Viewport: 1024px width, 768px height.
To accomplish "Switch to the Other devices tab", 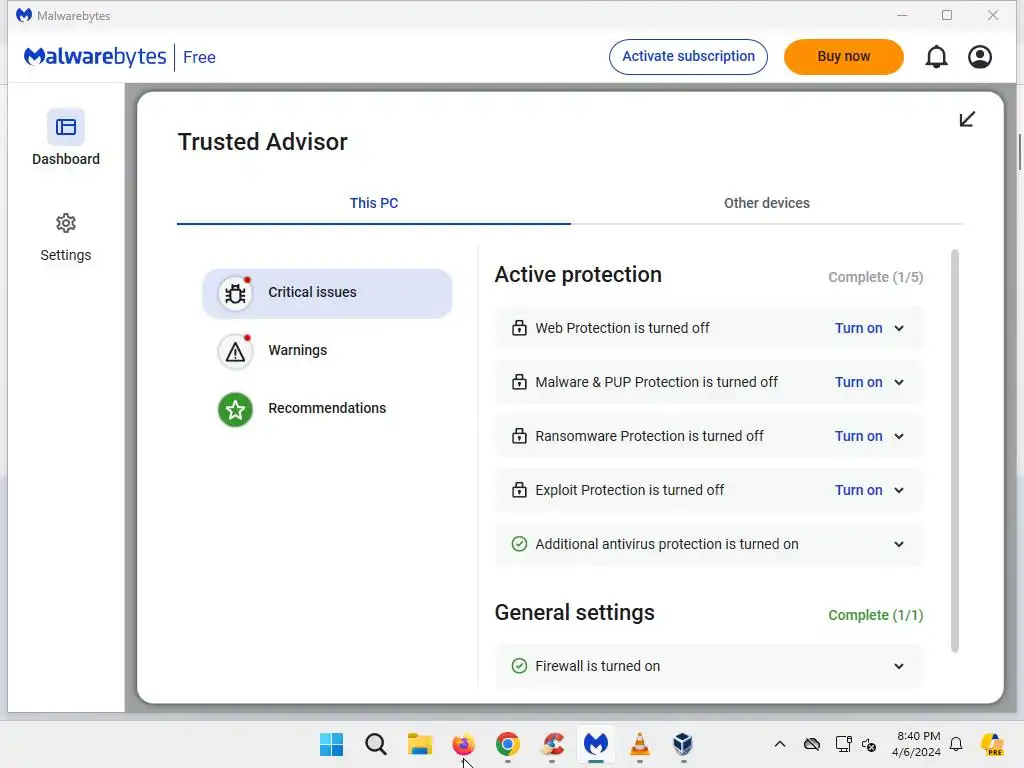I will [x=767, y=203].
